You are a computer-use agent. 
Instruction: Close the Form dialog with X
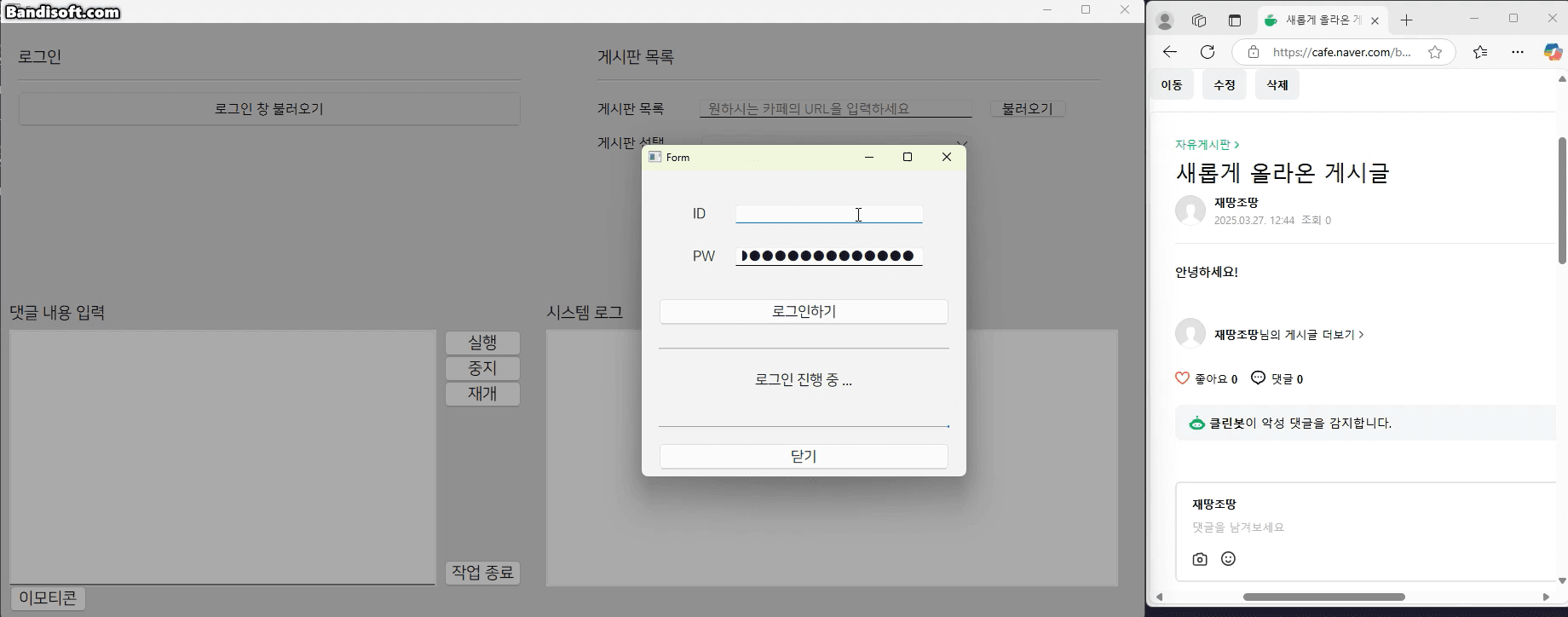pyautogui.click(x=947, y=157)
